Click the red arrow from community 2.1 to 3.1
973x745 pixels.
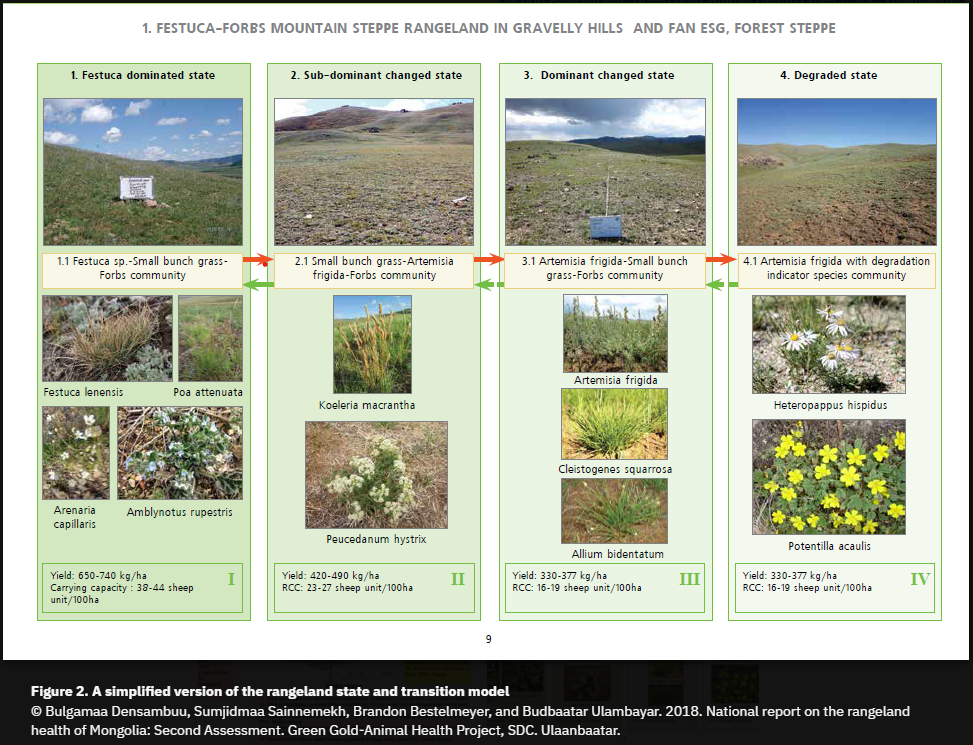pos(488,260)
